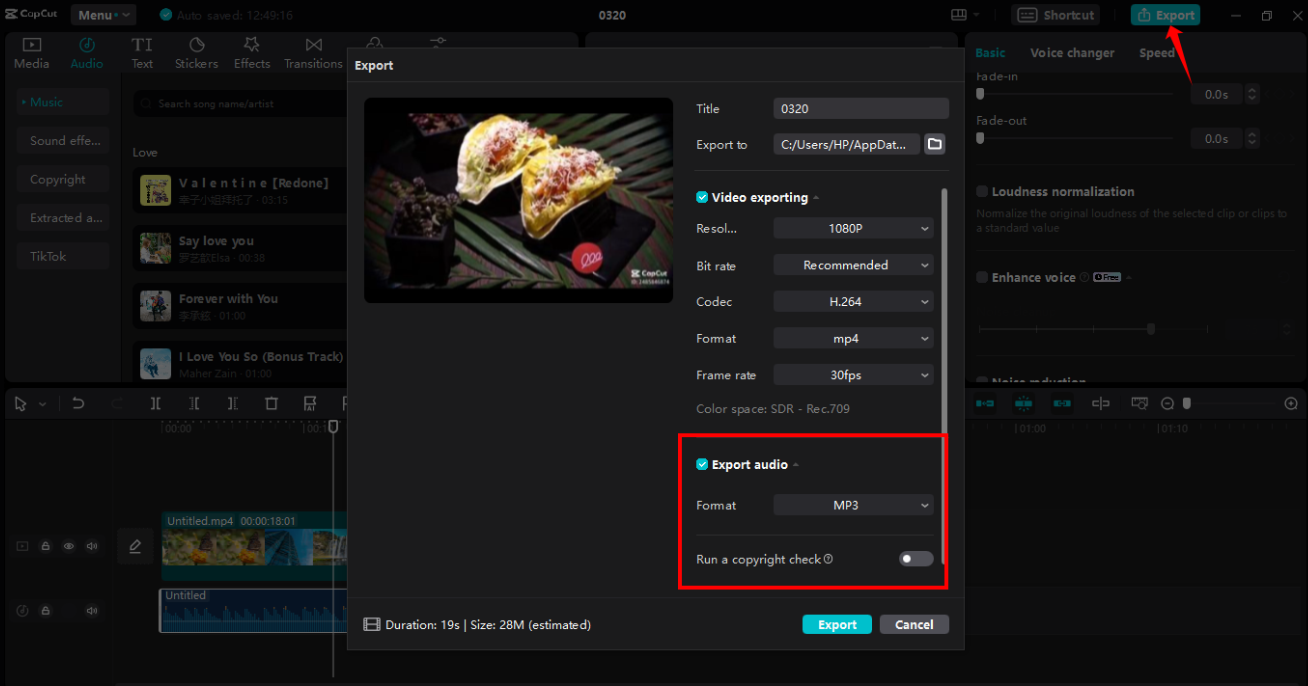The width and height of the screenshot is (1308, 686).
Task: Select the song Forever with You
Action: [240, 306]
